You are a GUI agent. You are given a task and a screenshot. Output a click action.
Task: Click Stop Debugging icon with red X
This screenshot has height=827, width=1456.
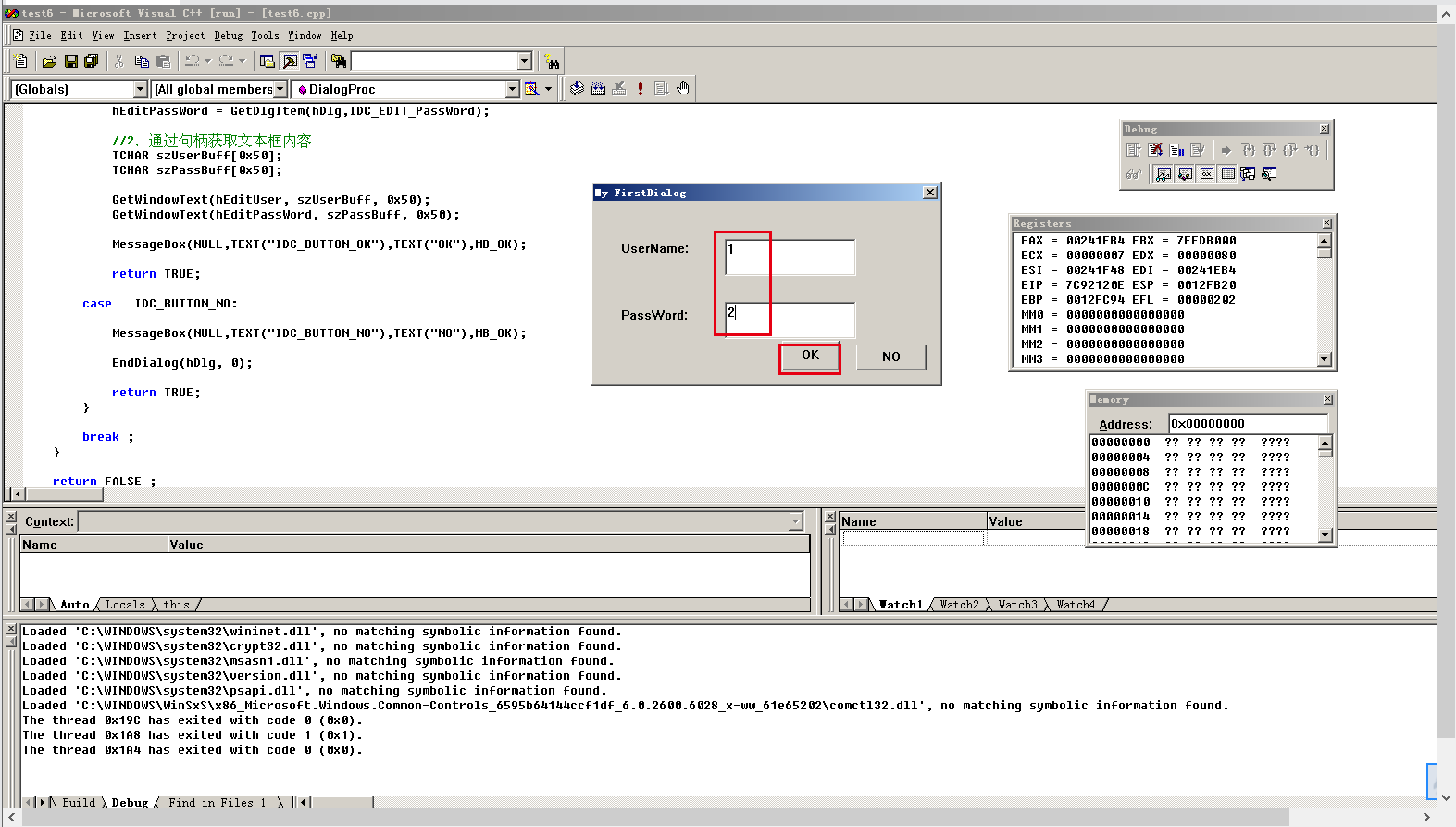pos(1155,150)
